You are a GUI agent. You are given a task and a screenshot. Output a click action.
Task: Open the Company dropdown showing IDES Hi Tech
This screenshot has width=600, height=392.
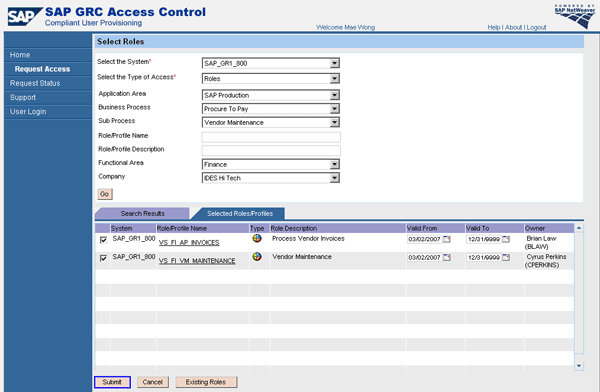click(334, 178)
